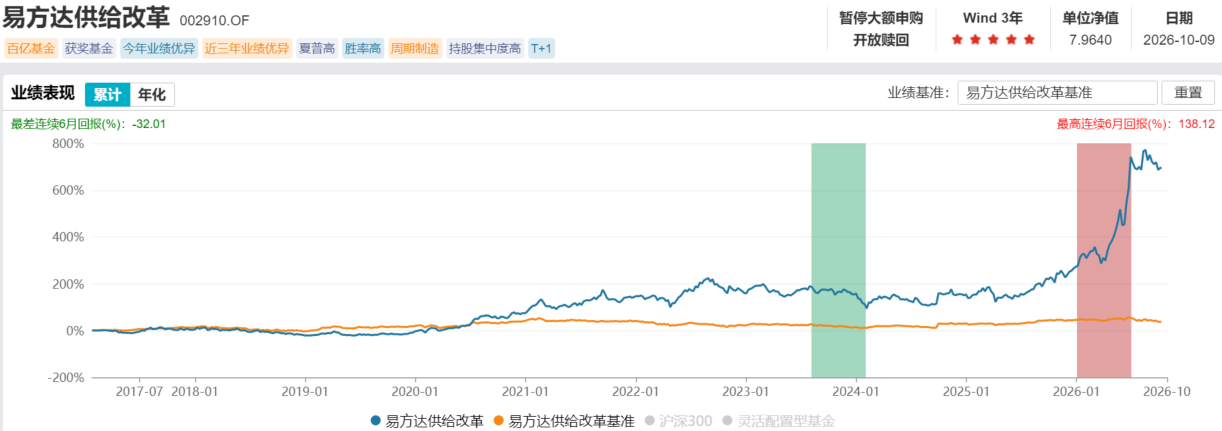
Task: Click the 胜率高 tag
Action: point(363,48)
